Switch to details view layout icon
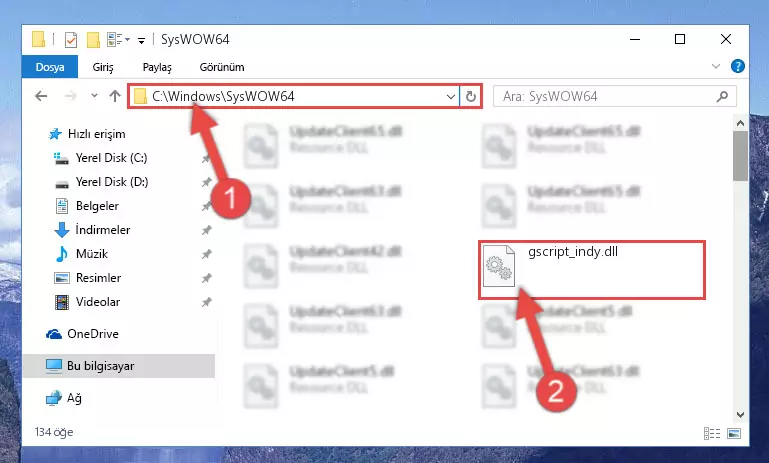 coord(712,434)
